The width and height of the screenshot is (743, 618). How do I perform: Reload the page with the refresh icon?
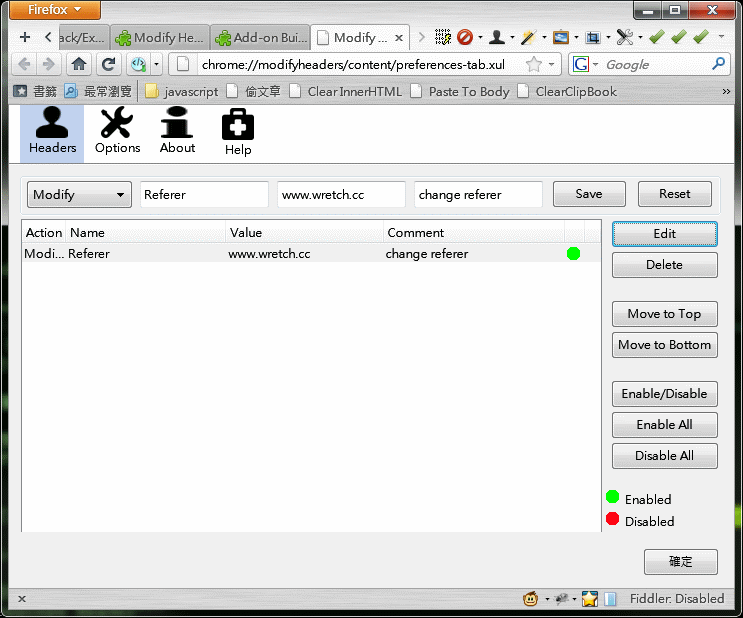(108, 64)
